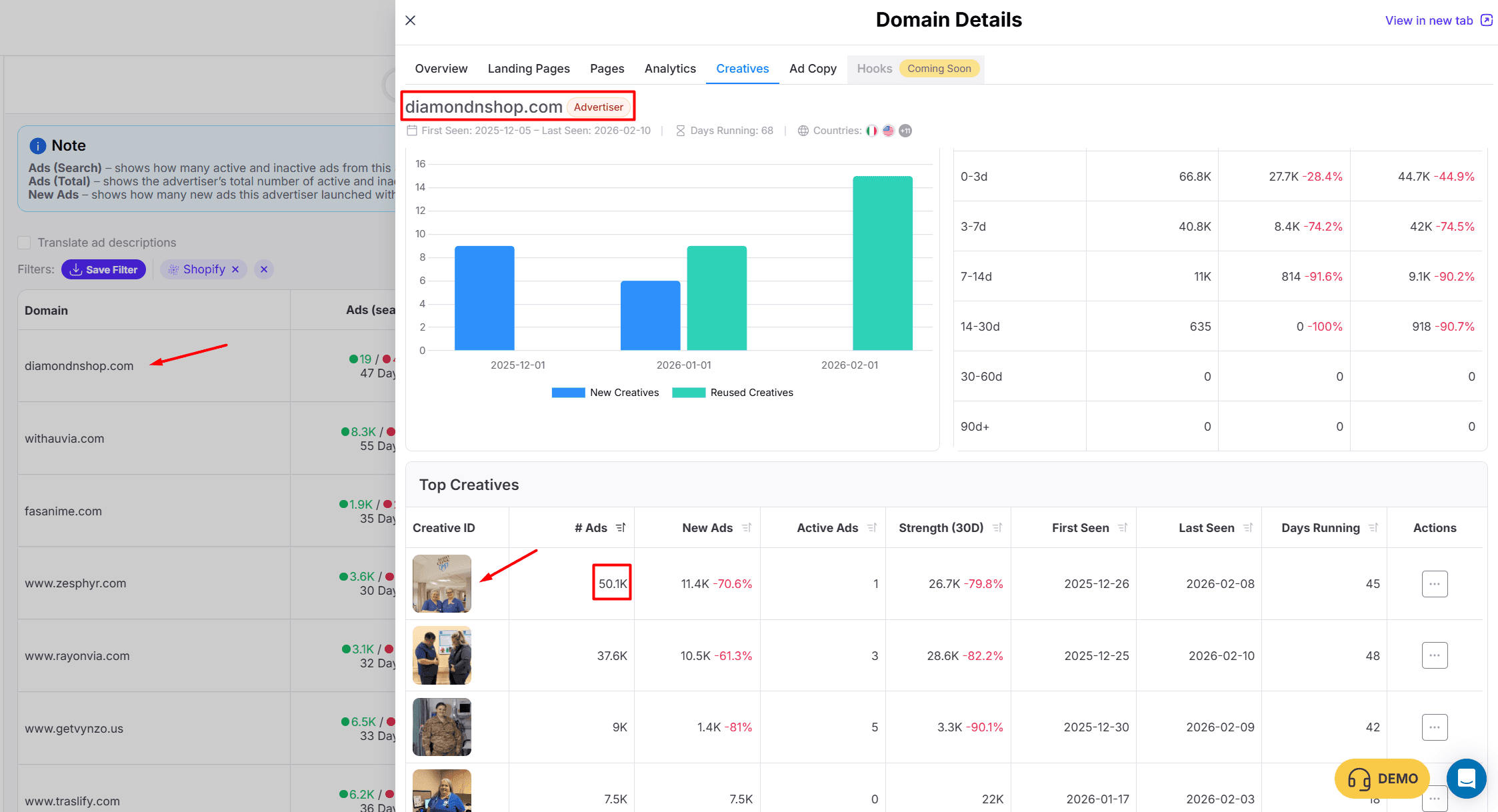Open actions menu for 9K creative
1498x812 pixels.
pyautogui.click(x=1434, y=727)
